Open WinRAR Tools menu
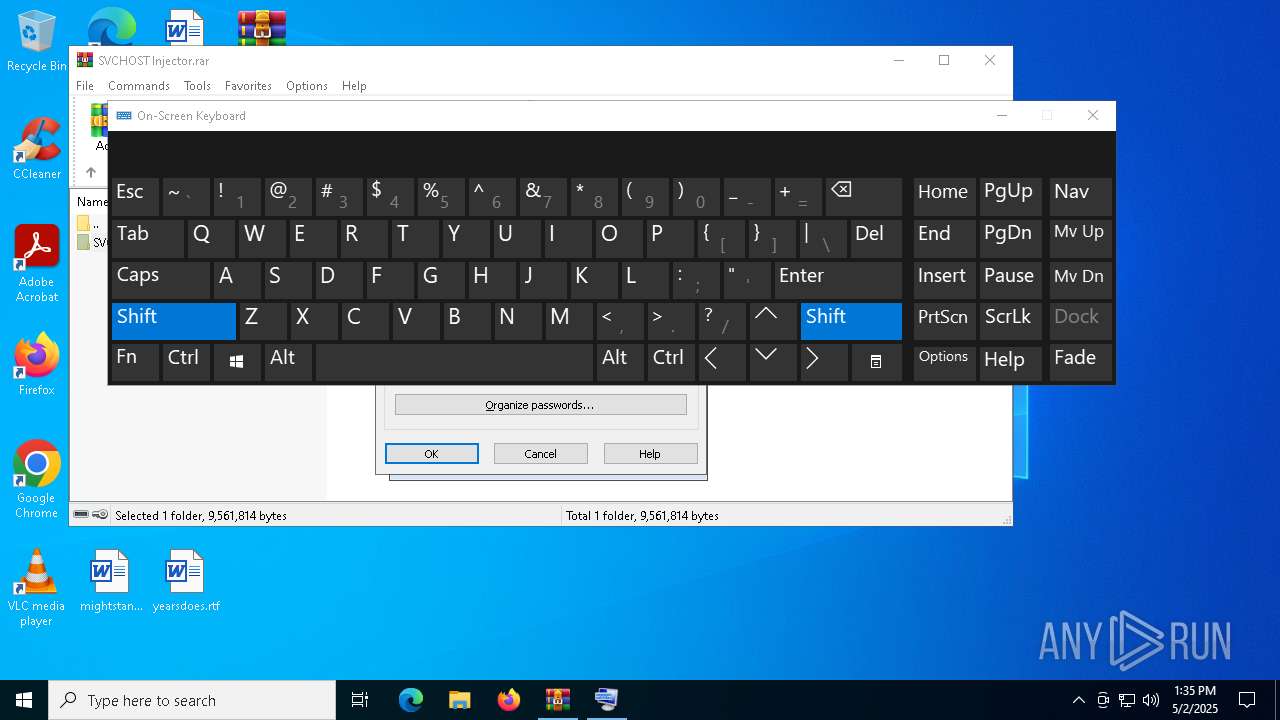Viewport: 1280px width, 720px height. (197, 86)
